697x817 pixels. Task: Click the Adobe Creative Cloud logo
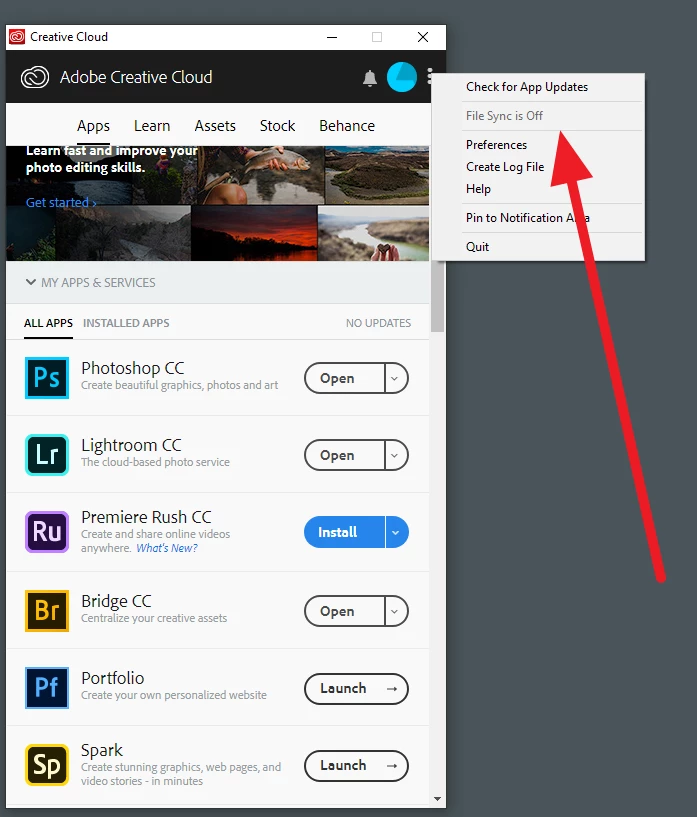pos(35,77)
